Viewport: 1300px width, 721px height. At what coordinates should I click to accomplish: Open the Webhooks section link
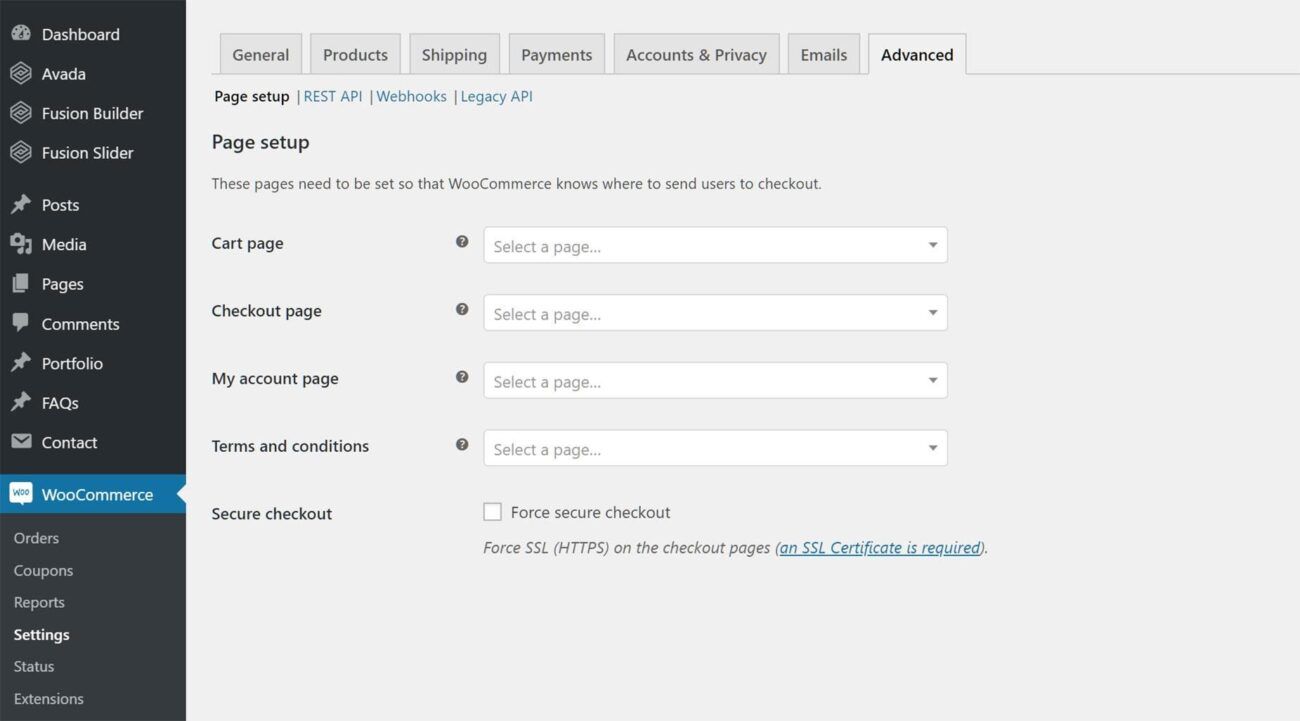411,96
